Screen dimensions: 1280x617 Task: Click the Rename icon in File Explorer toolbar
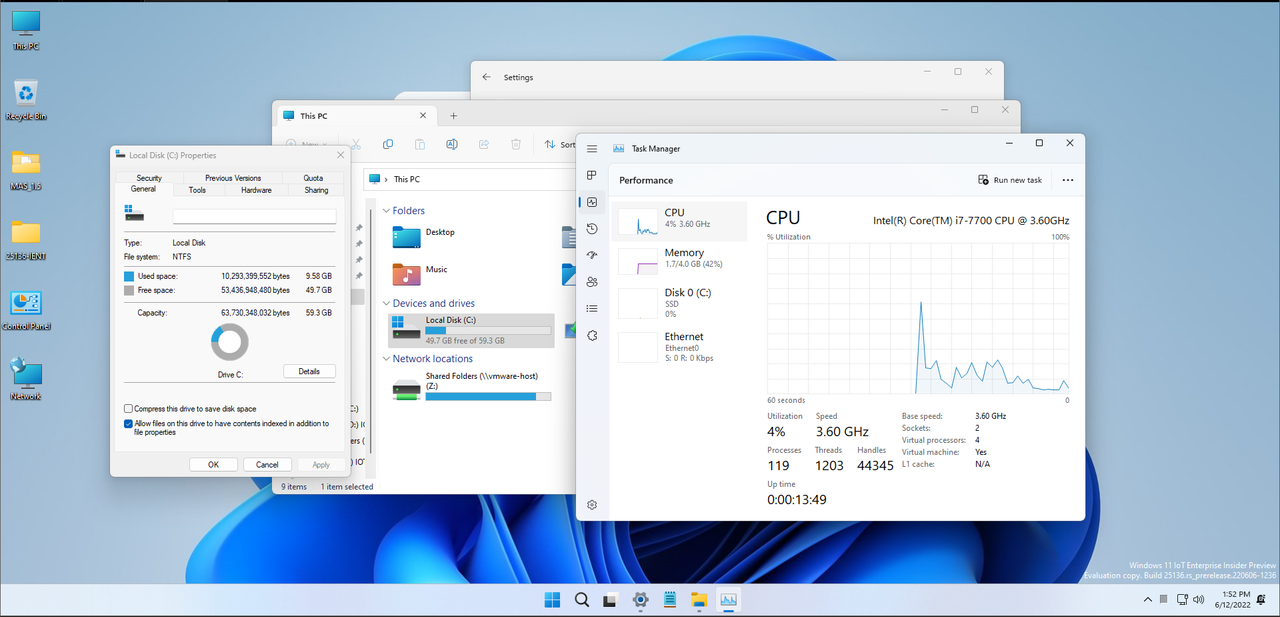[452, 144]
